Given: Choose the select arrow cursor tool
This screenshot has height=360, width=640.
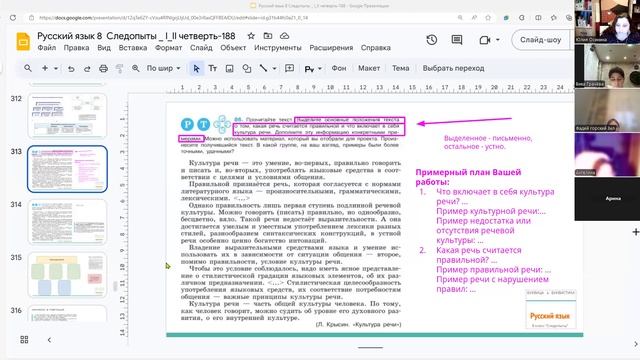Looking at the screenshot, I should pos(196,69).
